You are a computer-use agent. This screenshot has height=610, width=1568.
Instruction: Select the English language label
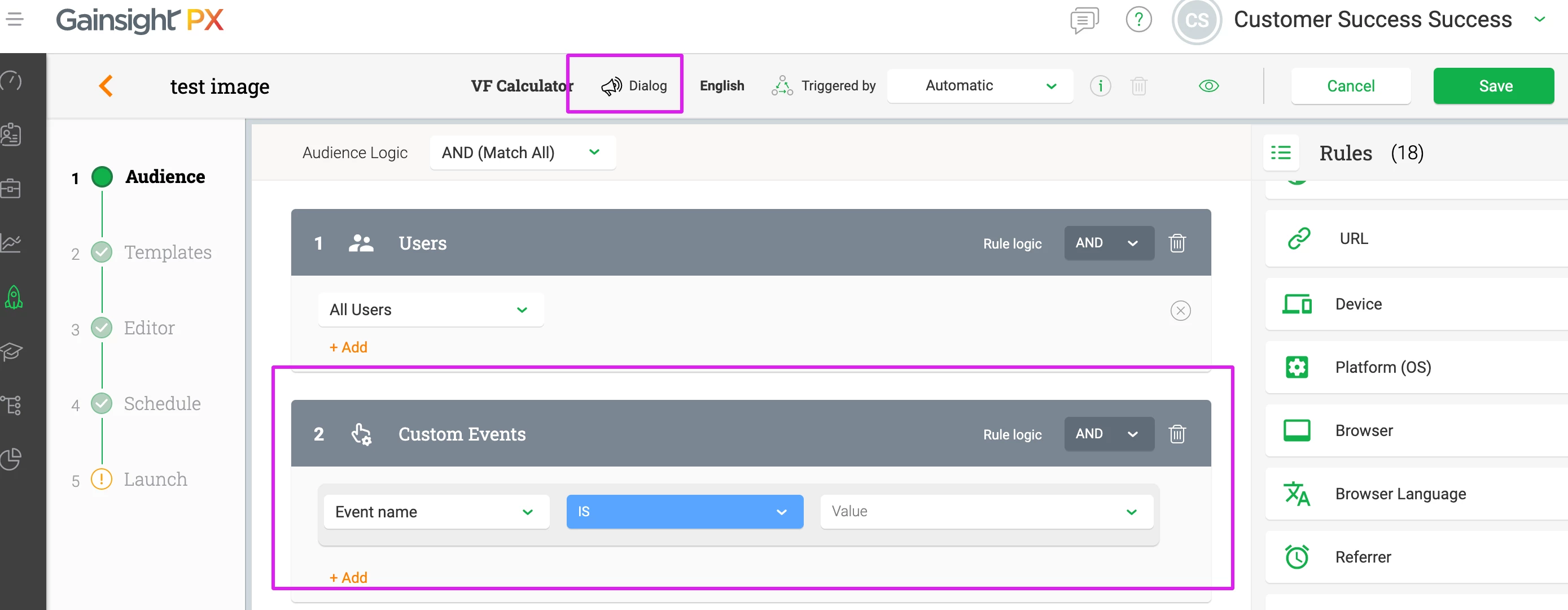pyautogui.click(x=722, y=86)
